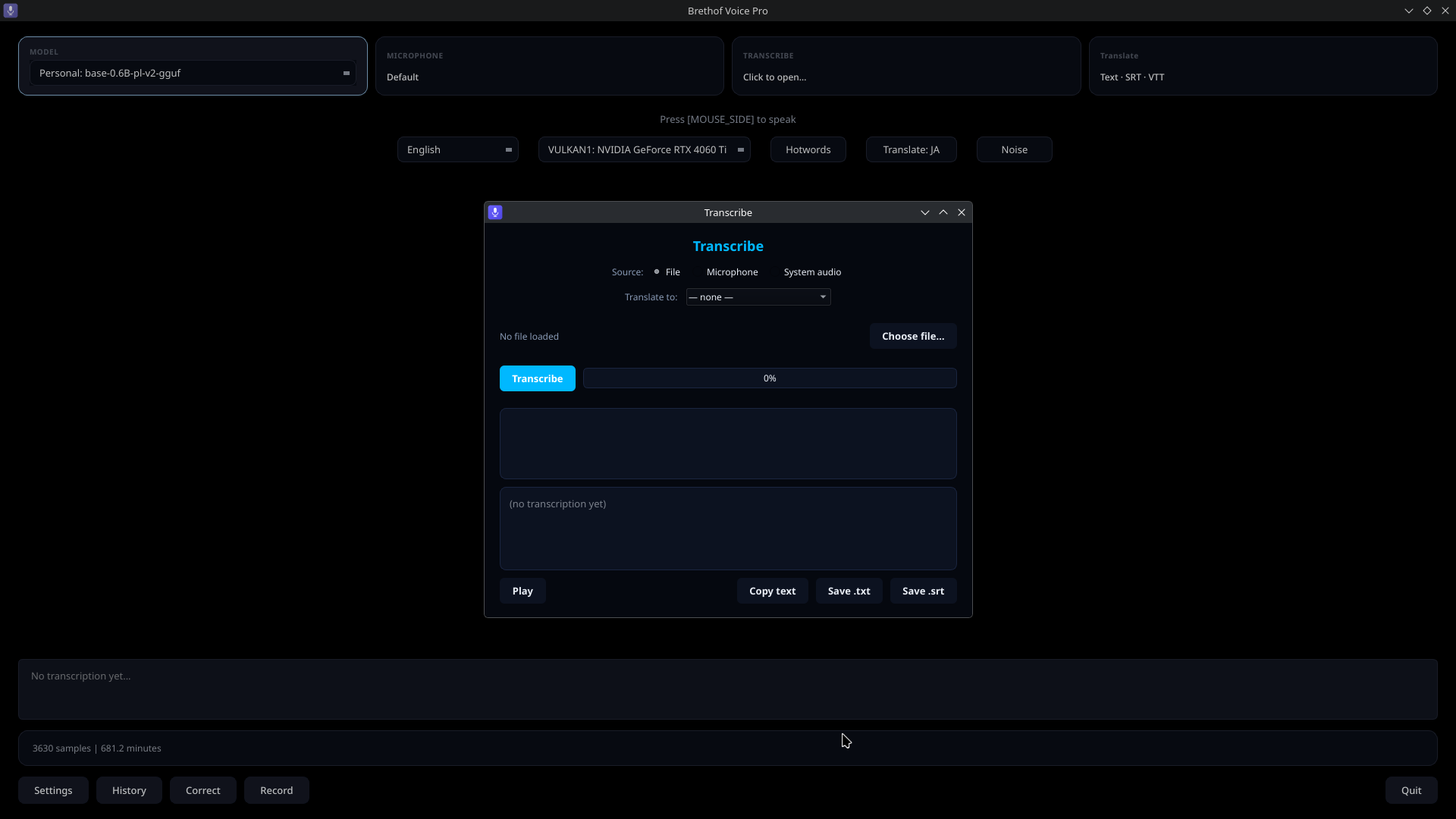Viewport: 1456px width, 819px height.
Task: Click Save .srt button
Action: coord(924,591)
